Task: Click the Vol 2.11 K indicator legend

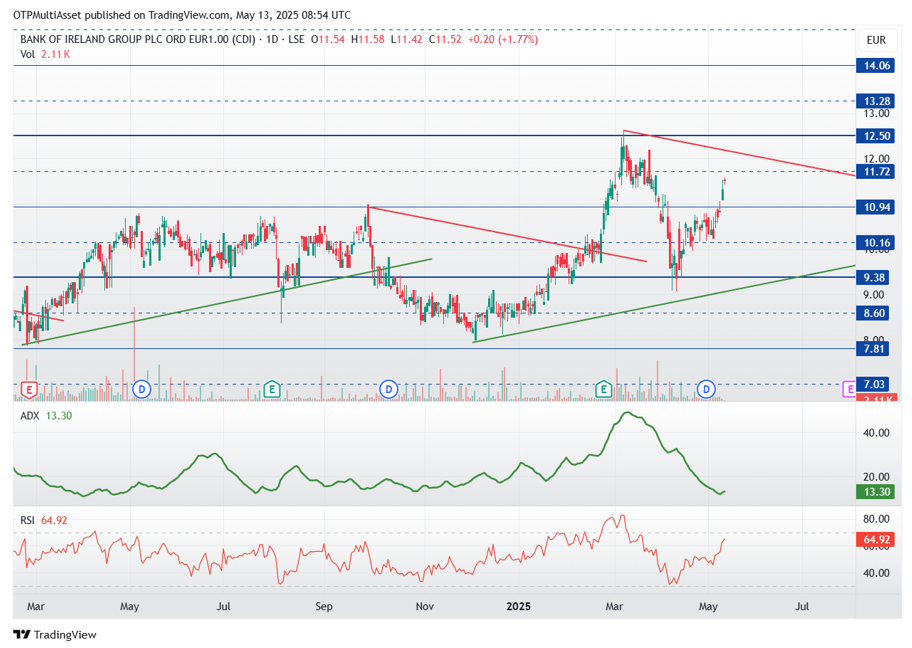Action: pyautogui.click(x=45, y=54)
